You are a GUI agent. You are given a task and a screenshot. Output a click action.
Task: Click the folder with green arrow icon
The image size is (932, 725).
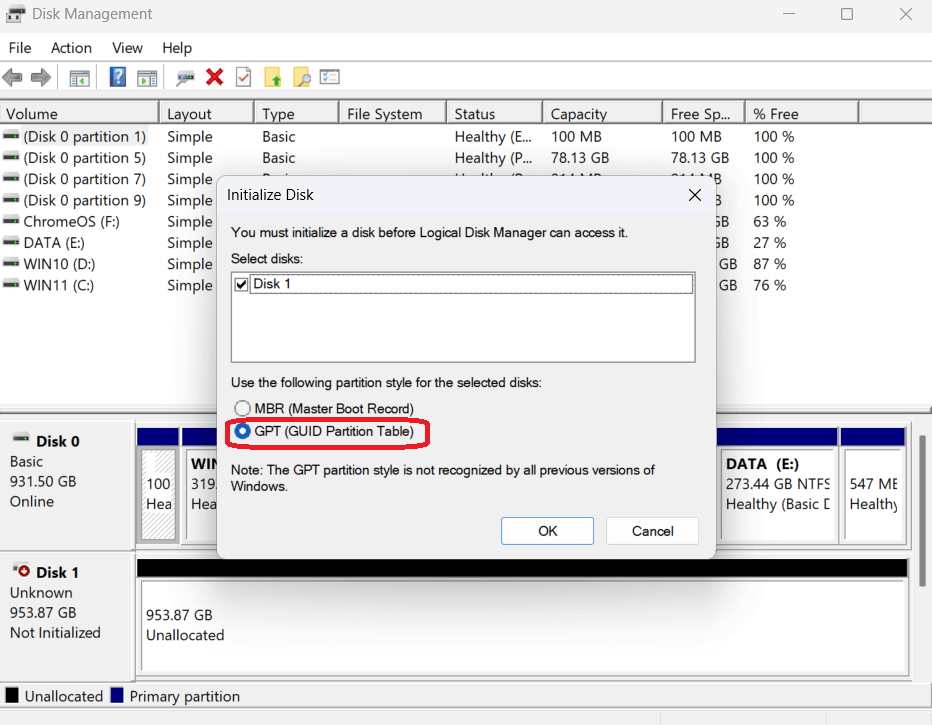272,77
